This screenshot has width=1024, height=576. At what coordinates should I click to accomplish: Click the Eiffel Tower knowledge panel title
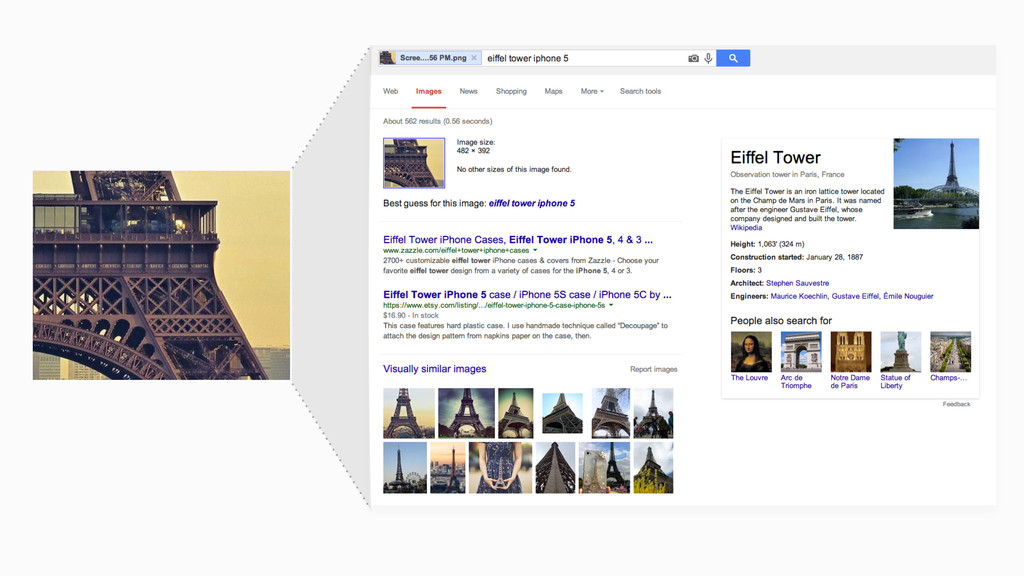click(x=775, y=157)
